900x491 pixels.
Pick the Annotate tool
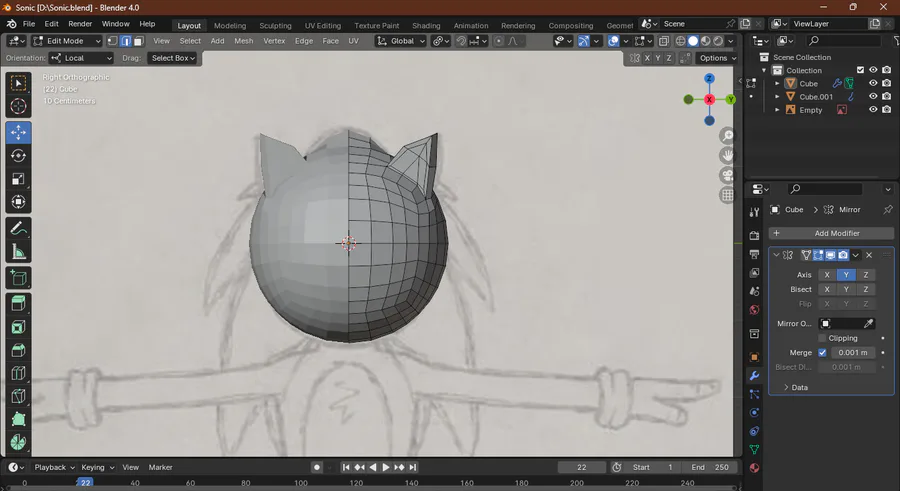(18, 229)
